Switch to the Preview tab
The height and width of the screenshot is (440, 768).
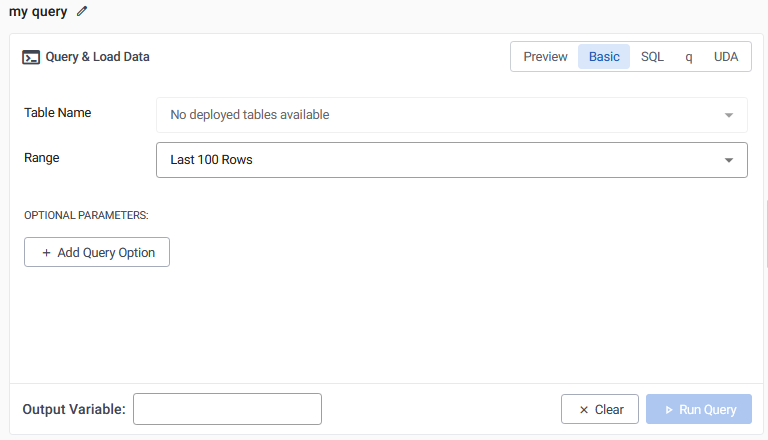pyautogui.click(x=545, y=57)
